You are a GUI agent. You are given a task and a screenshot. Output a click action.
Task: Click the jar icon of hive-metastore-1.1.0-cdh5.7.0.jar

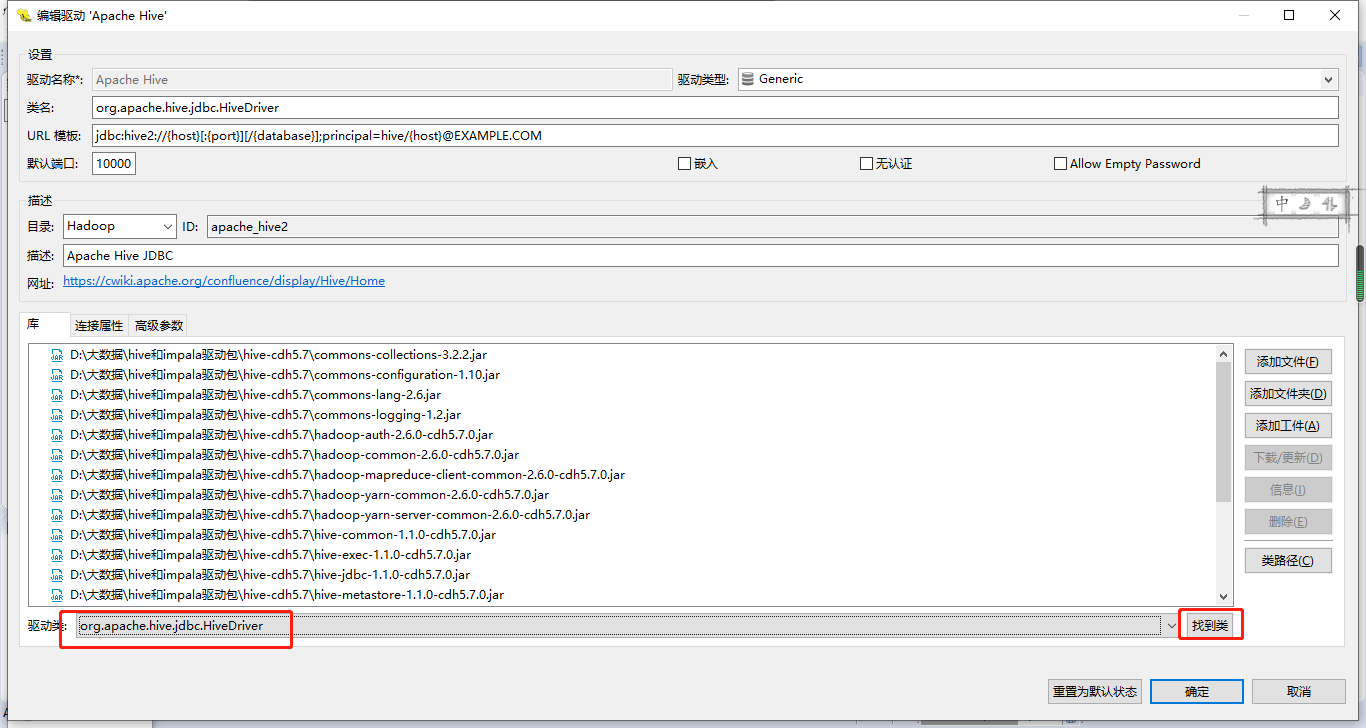pos(57,595)
